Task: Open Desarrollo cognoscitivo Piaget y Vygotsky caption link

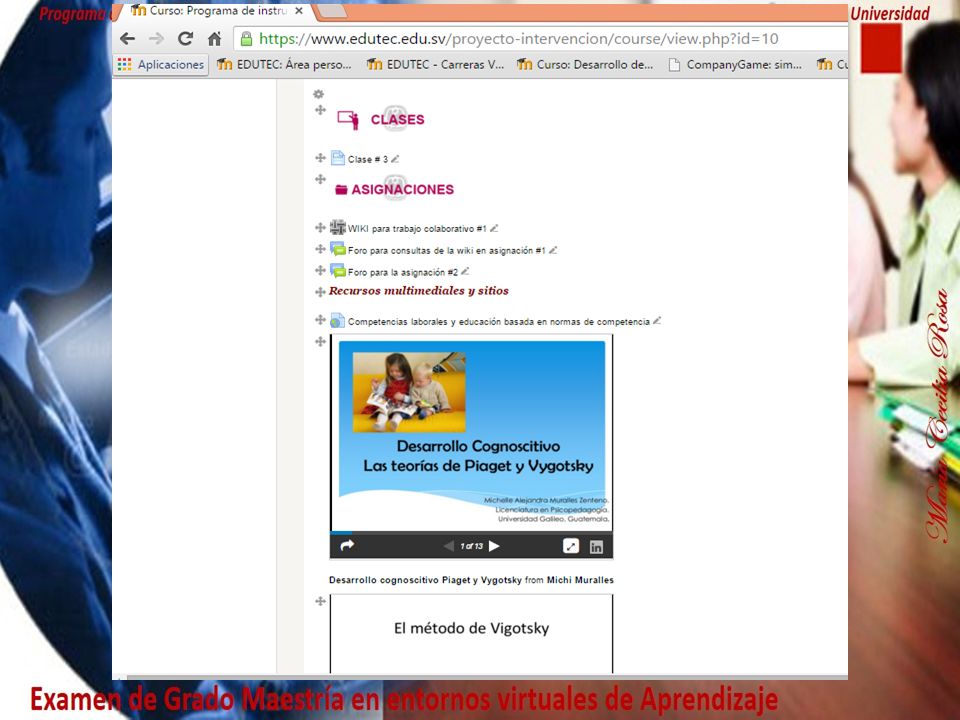Action: click(x=426, y=580)
